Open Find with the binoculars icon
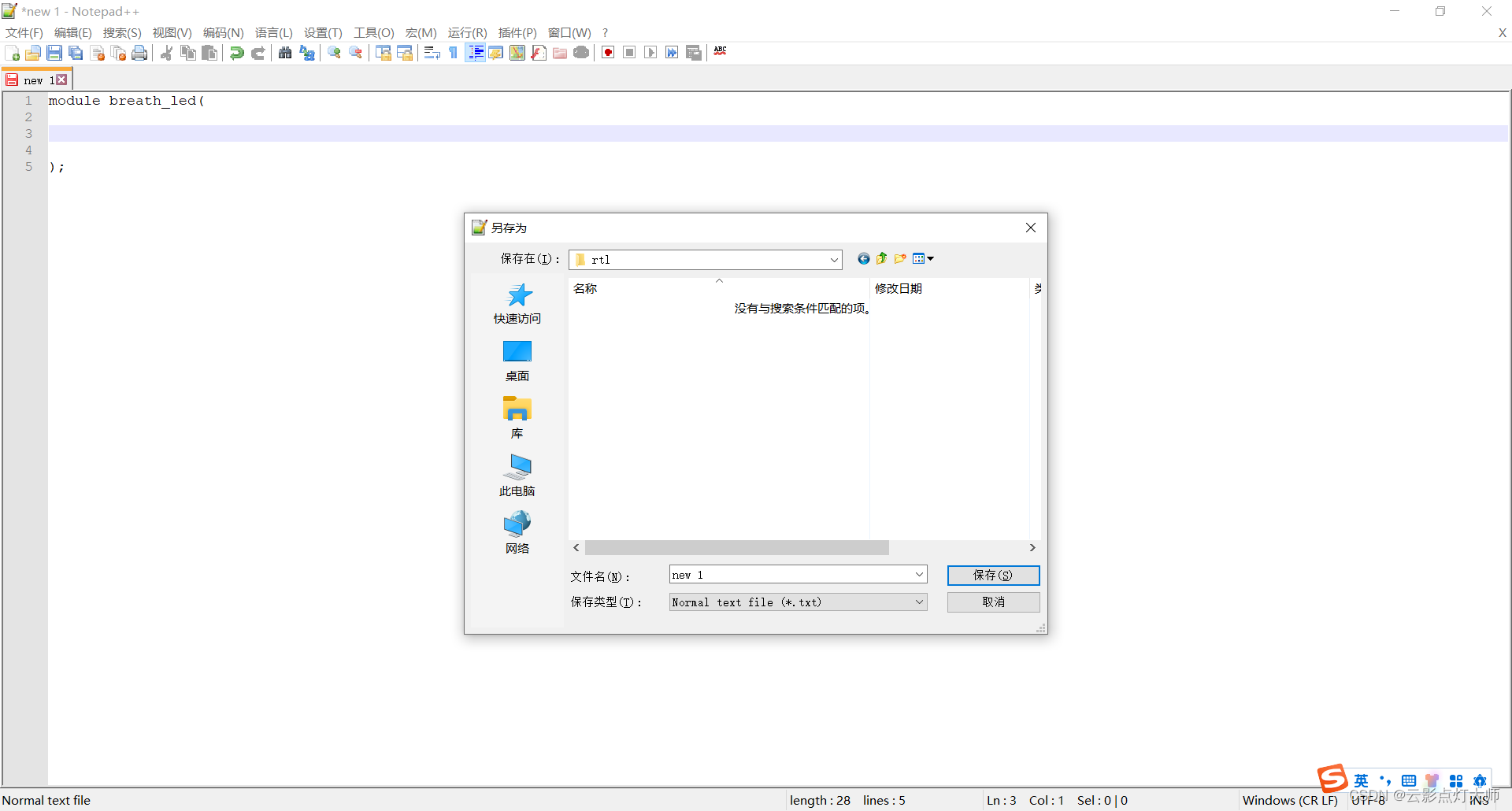1512x811 pixels. click(285, 53)
